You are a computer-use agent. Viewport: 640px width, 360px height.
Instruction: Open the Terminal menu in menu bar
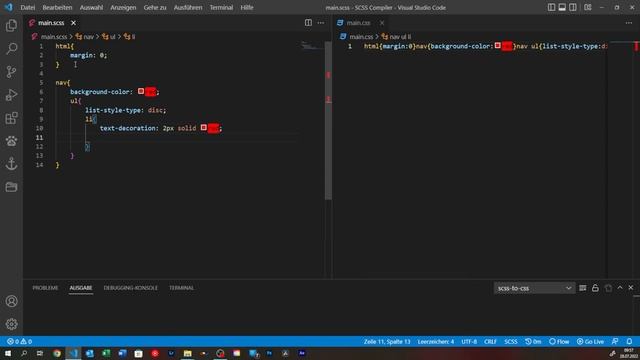pos(221,7)
